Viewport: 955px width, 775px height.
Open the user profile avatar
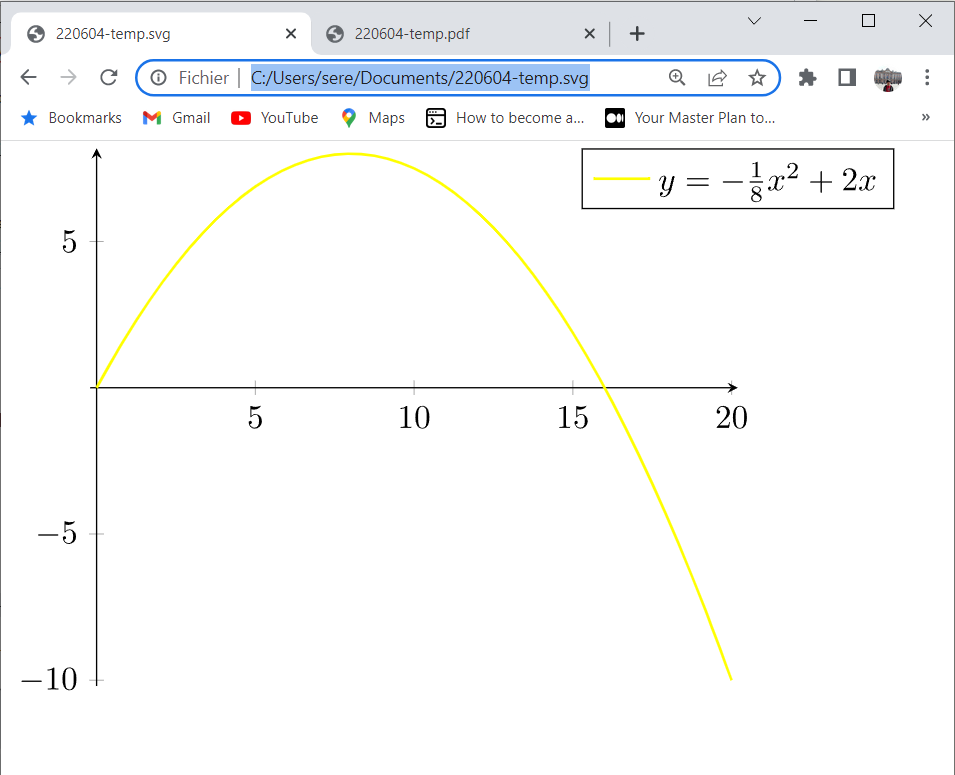887,78
